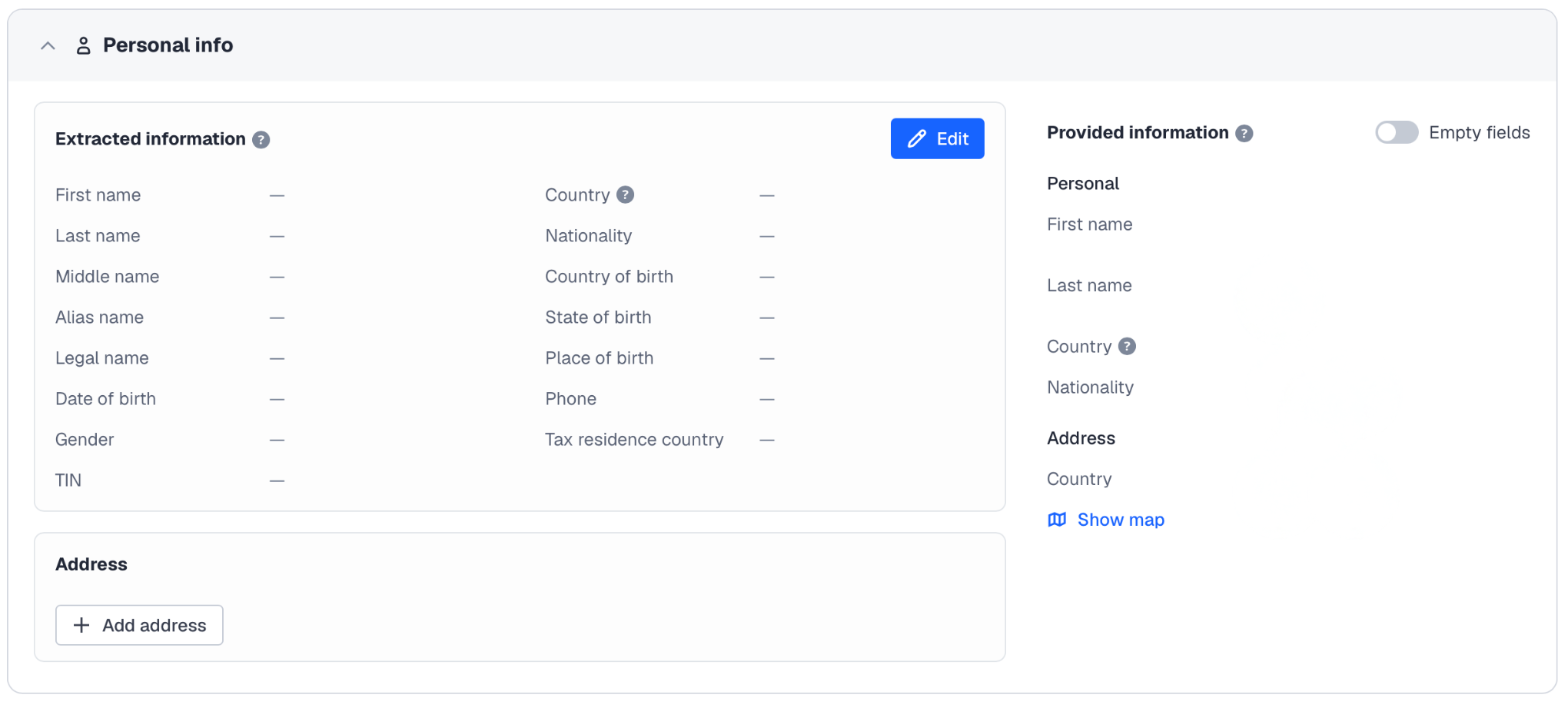Click the Edit button
Image resolution: width=1568 pixels, height=708 pixels.
pyautogui.click(x=937, y=139)
